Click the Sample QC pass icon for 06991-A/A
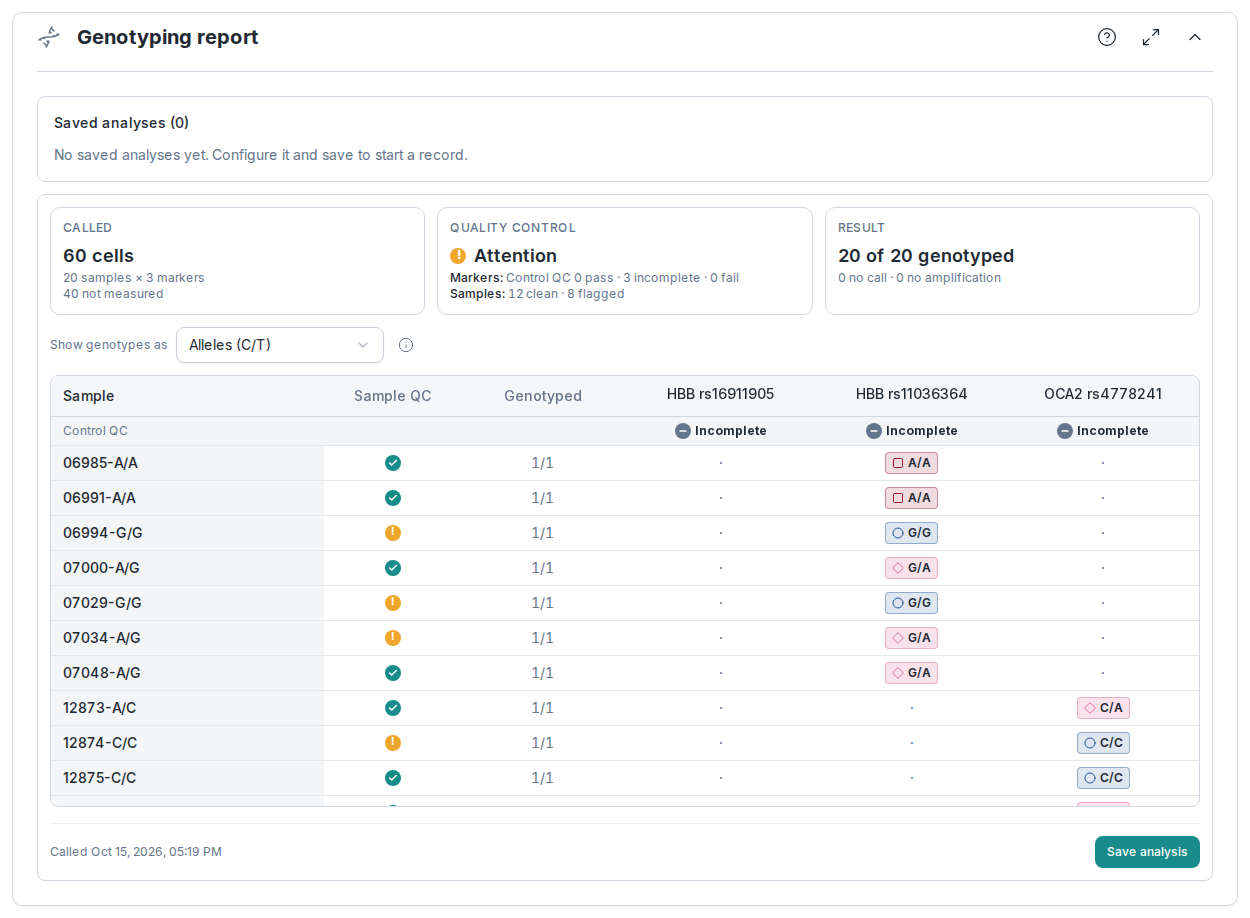This screenshot has width=1250, height=918. (393, 498)
